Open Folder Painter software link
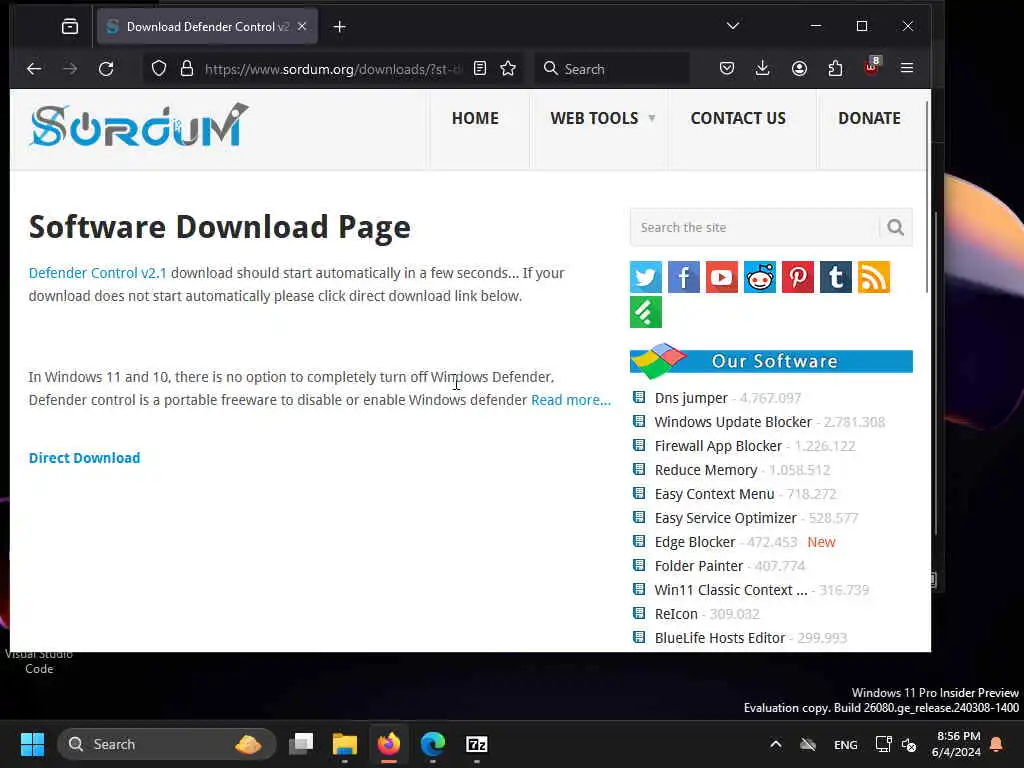The image size is (1024, 768). pyautogui.click(x=699, y=566)
